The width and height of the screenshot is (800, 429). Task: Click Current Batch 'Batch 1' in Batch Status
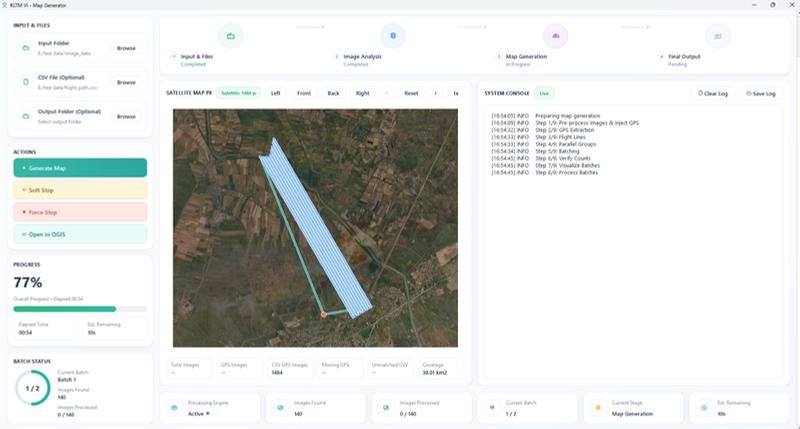point(67,380)
